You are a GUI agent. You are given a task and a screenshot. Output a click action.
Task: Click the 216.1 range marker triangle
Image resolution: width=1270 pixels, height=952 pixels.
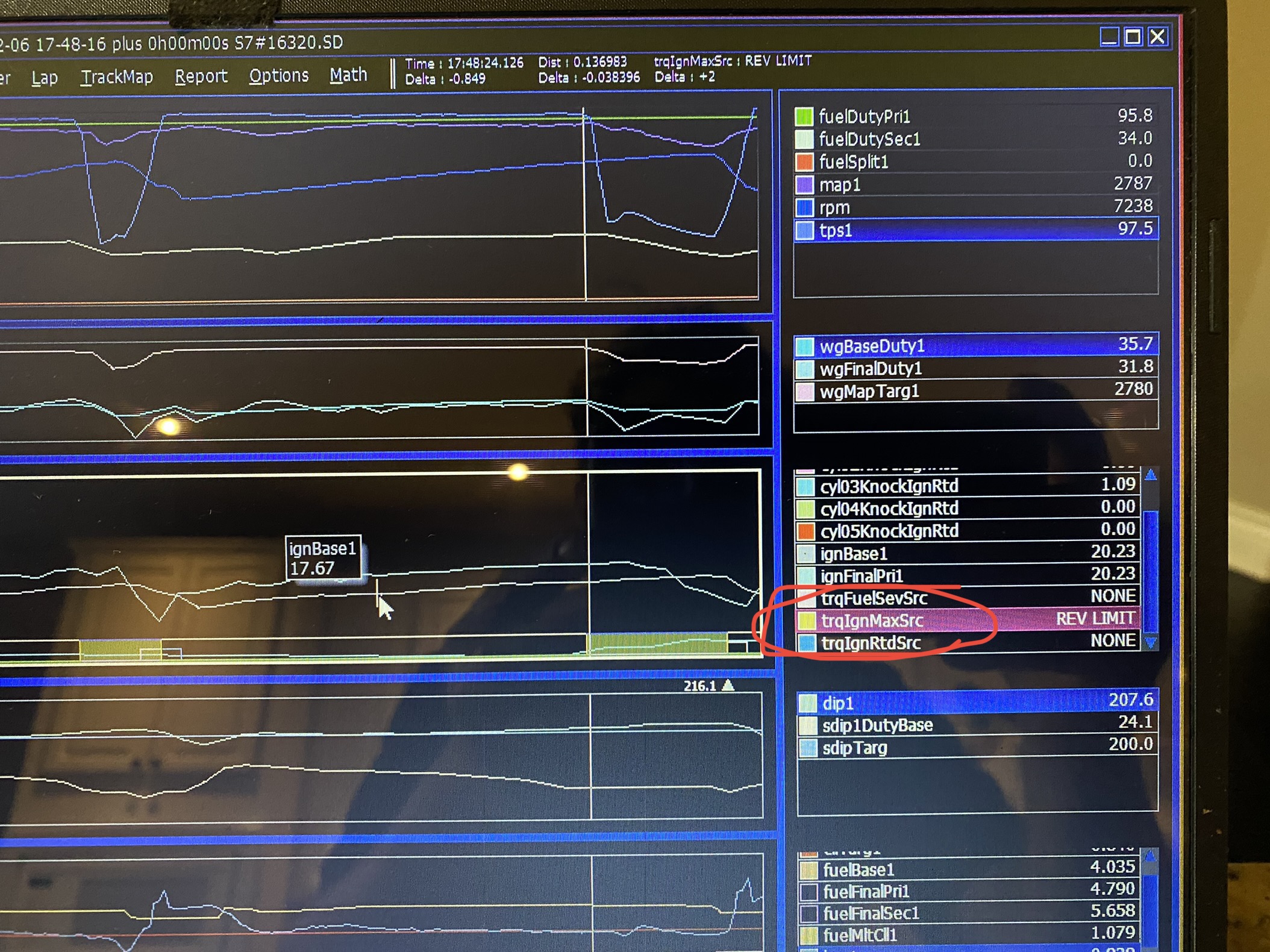[728, 685]
